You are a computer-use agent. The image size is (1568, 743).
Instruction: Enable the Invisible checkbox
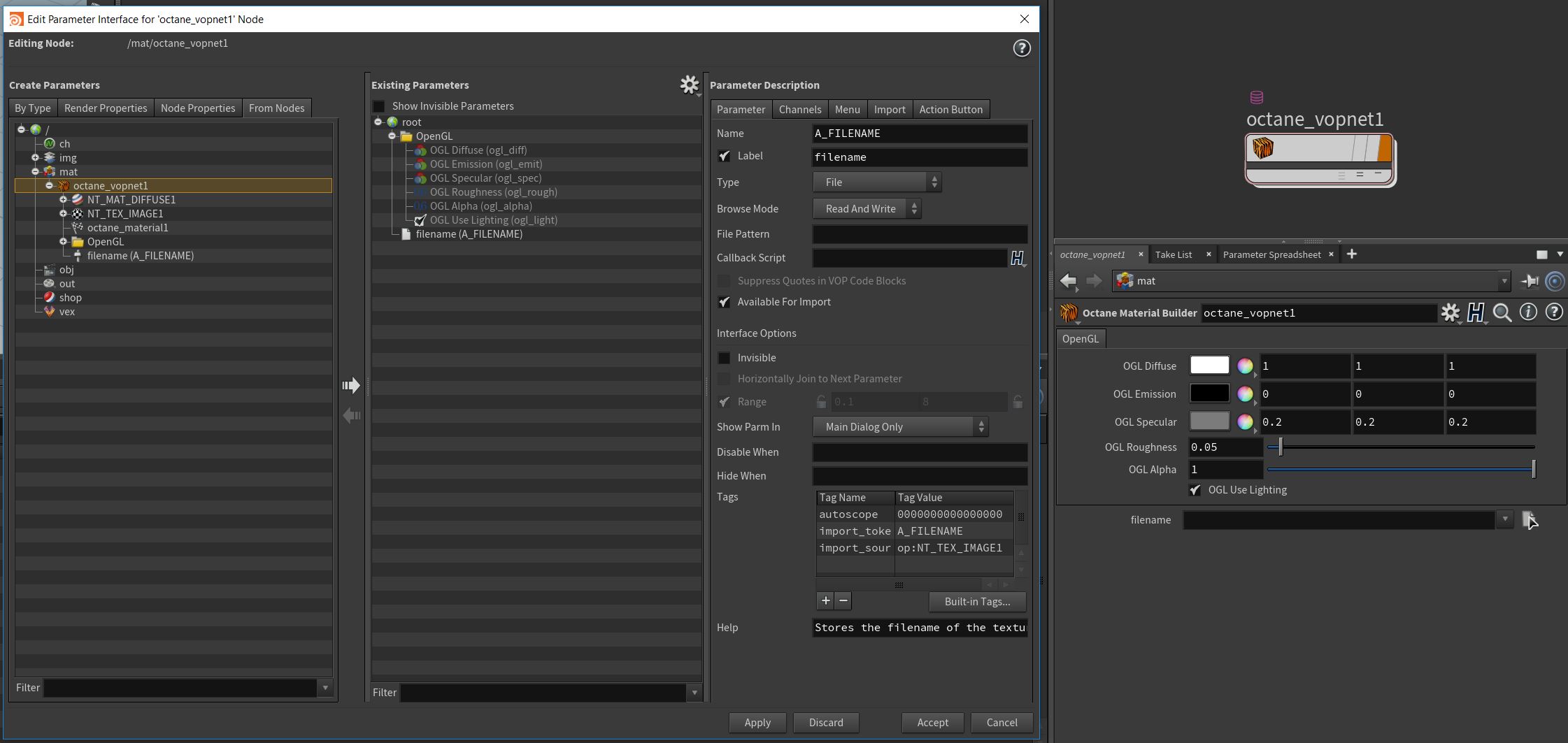point(724,358)
